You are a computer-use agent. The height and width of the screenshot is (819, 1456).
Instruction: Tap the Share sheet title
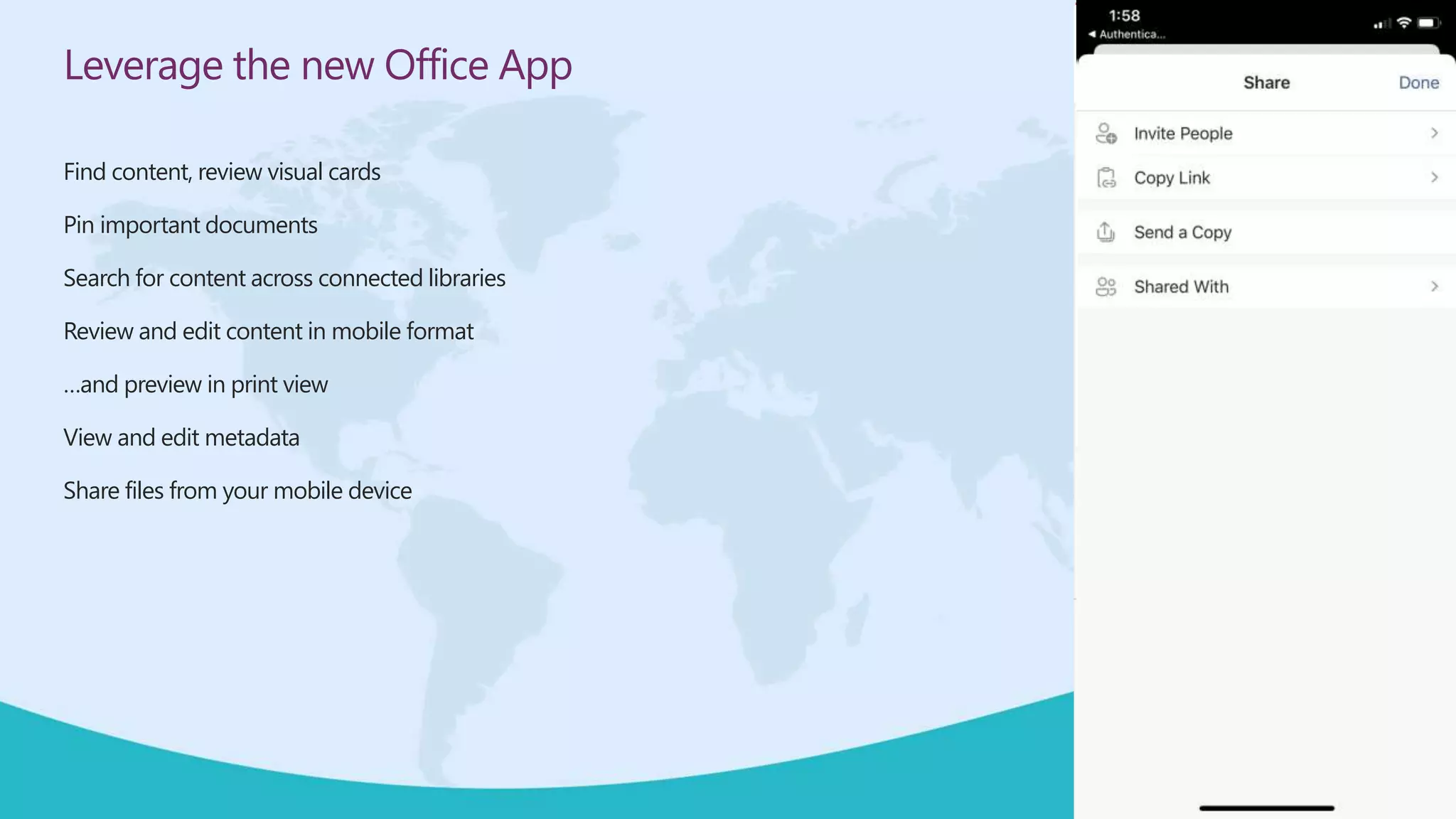coord(1266,82)
